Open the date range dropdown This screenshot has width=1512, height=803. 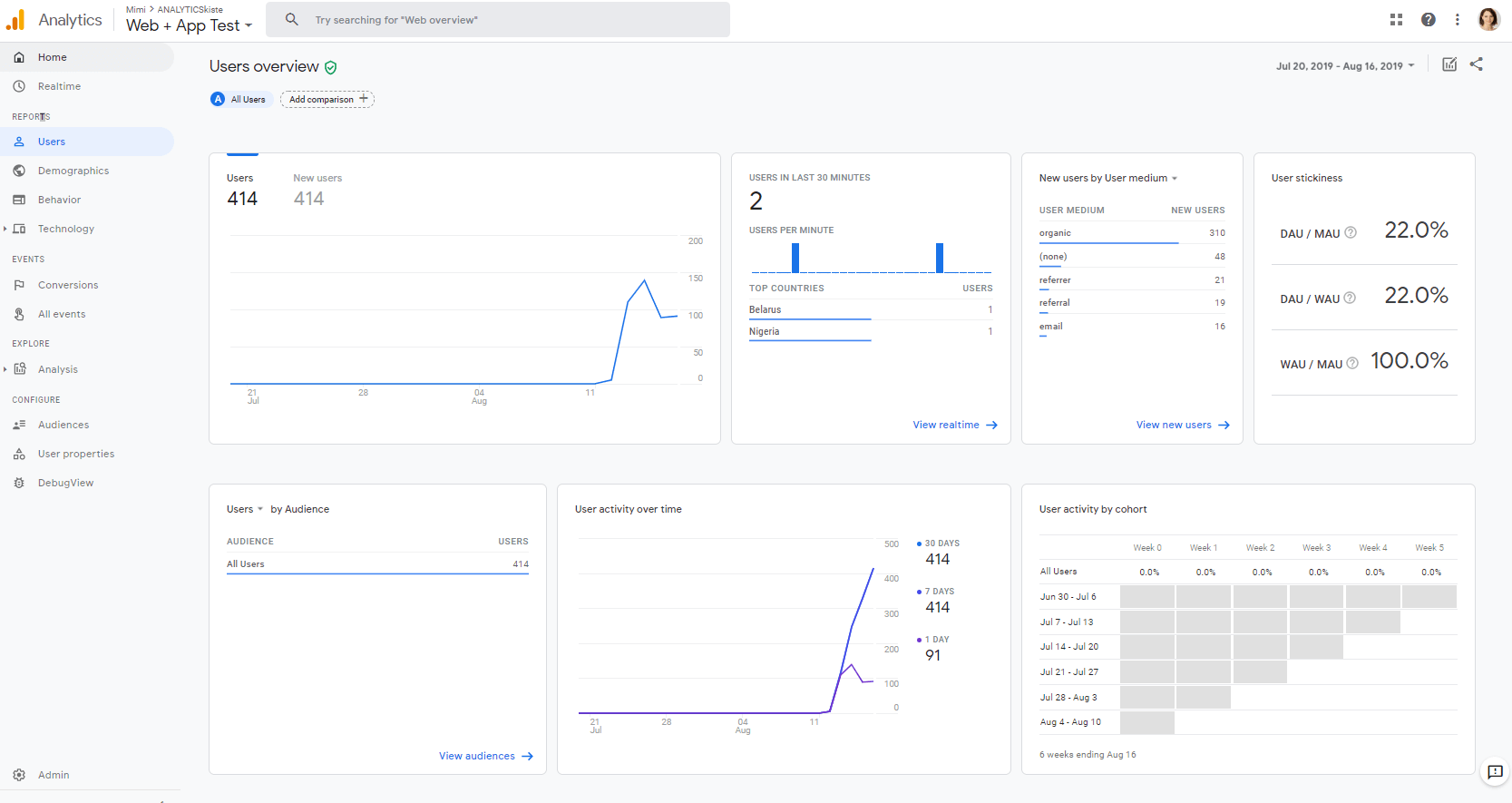point(1344,66)
